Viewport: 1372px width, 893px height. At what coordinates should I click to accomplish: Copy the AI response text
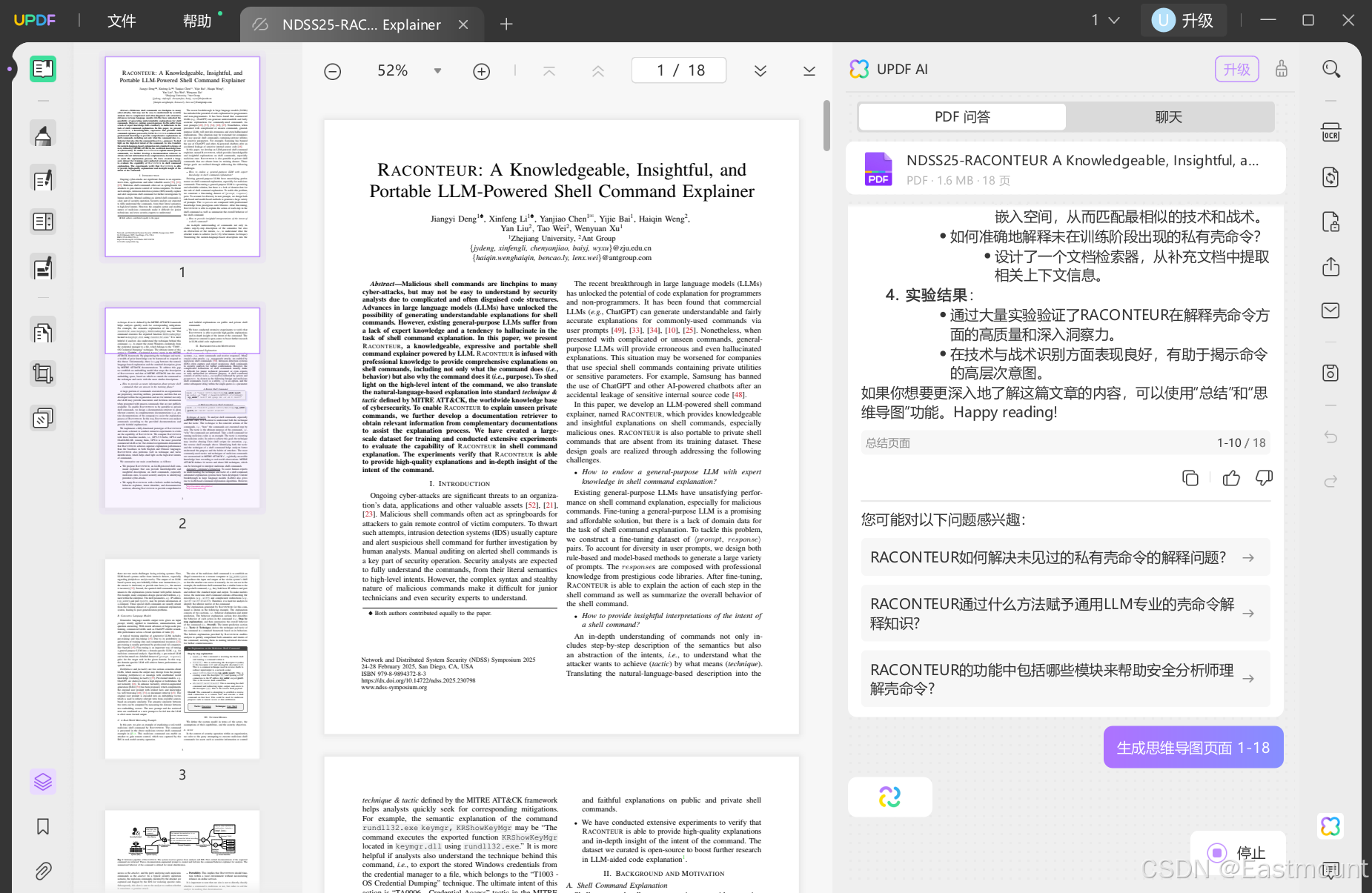[1190, 478]
